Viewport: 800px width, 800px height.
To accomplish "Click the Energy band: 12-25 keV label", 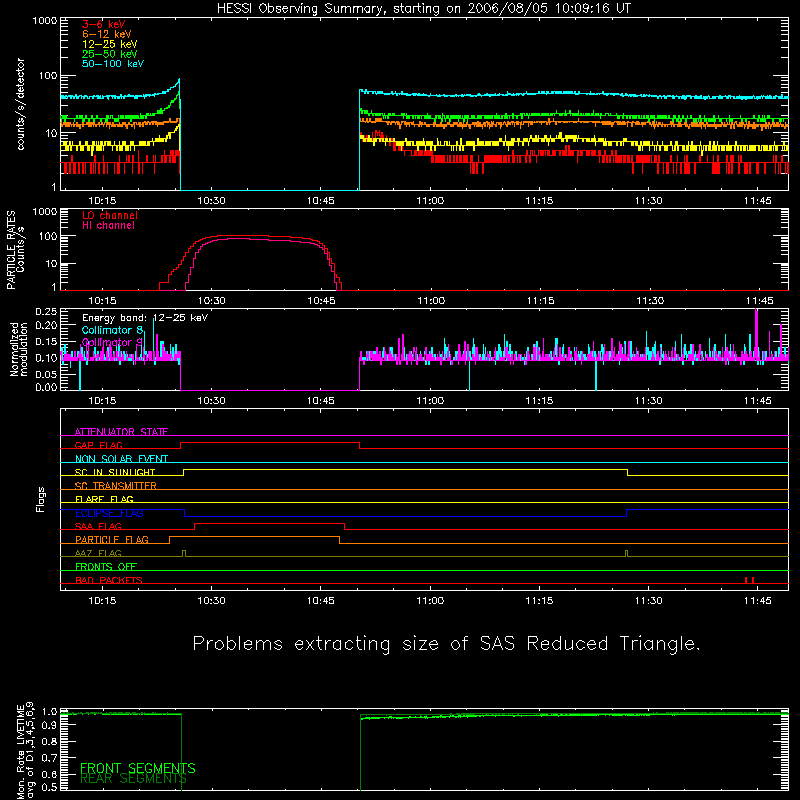I will [x=145, y=318].
